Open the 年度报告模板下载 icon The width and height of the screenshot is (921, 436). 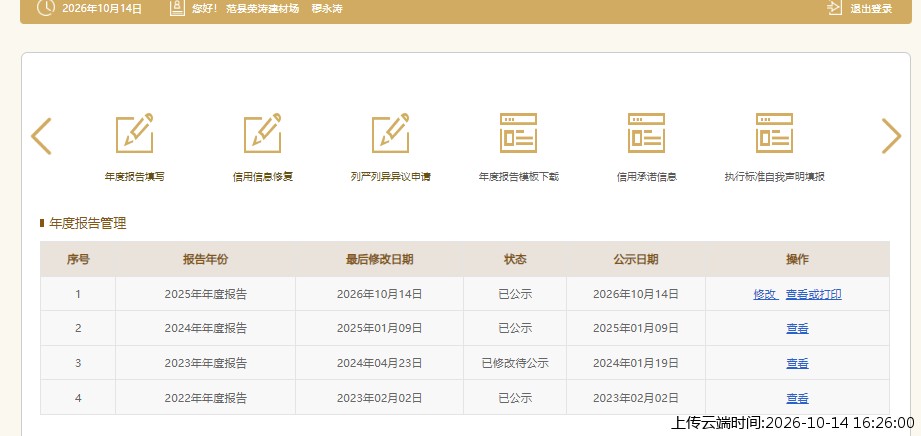coord(519,133)
